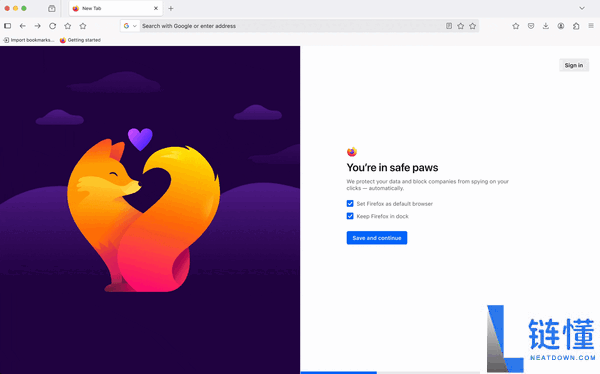This screenshot has height=374, width=600.
Task: Click the star icon left of Pocket
Action: click(516, 26)
